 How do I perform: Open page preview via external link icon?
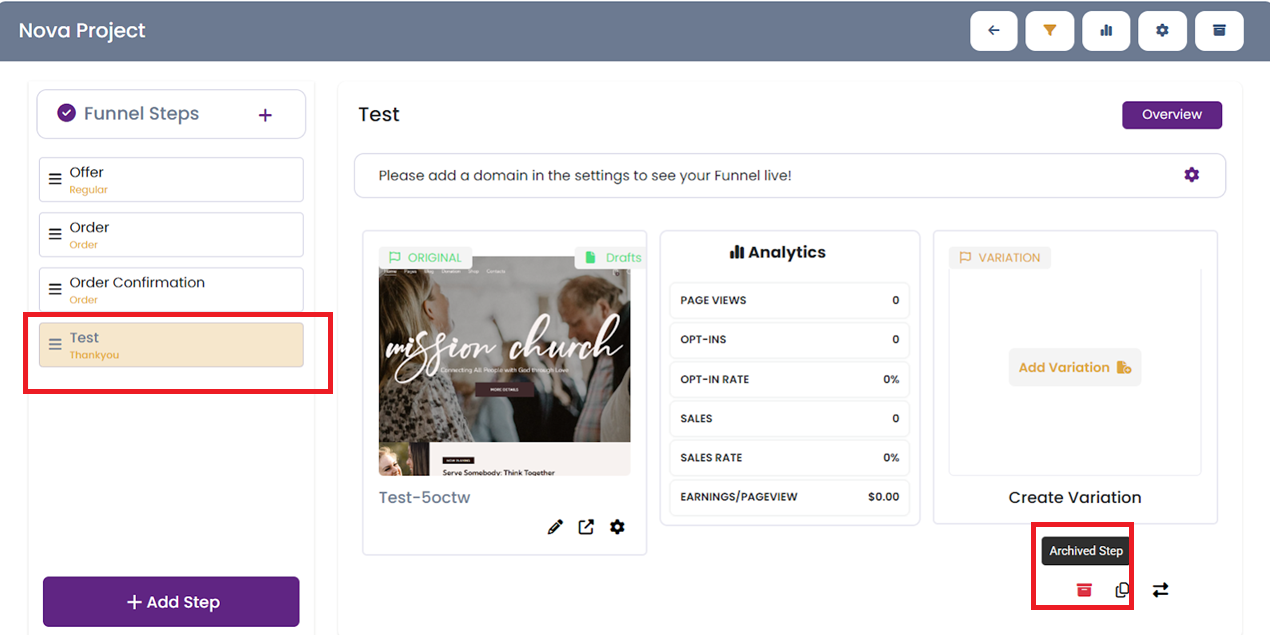click(586, 527)
